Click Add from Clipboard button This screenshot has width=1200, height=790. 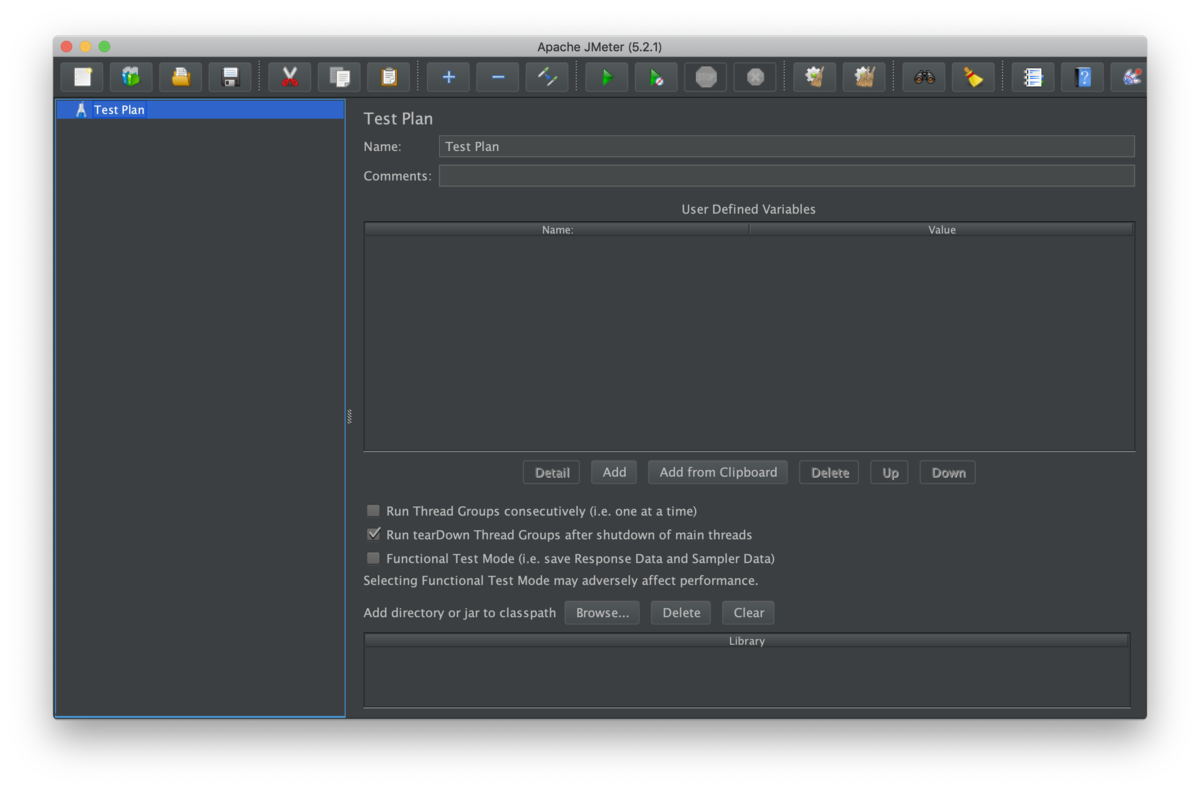[x=718, y=472]
